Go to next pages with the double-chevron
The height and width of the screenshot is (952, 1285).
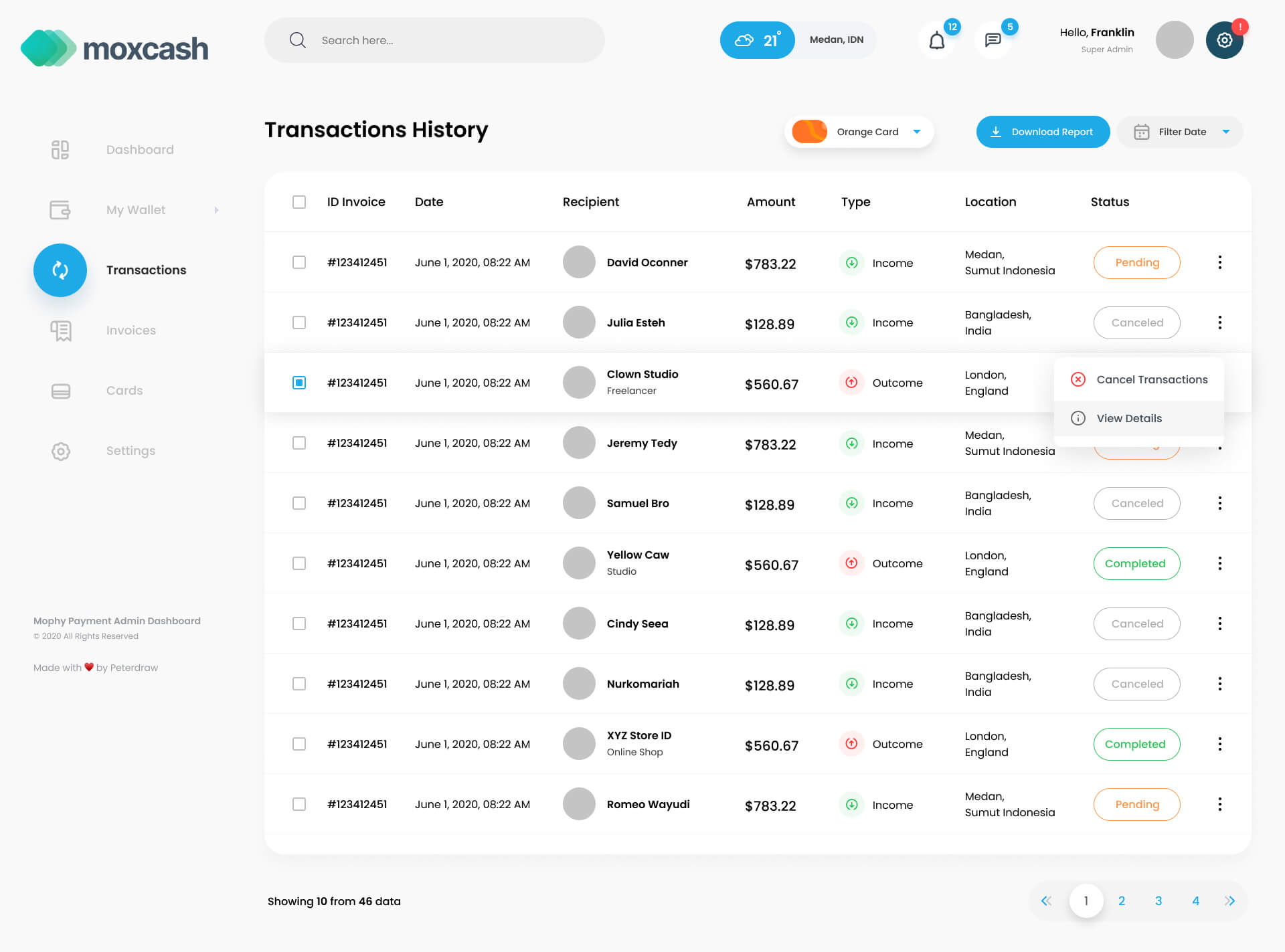1229,900
